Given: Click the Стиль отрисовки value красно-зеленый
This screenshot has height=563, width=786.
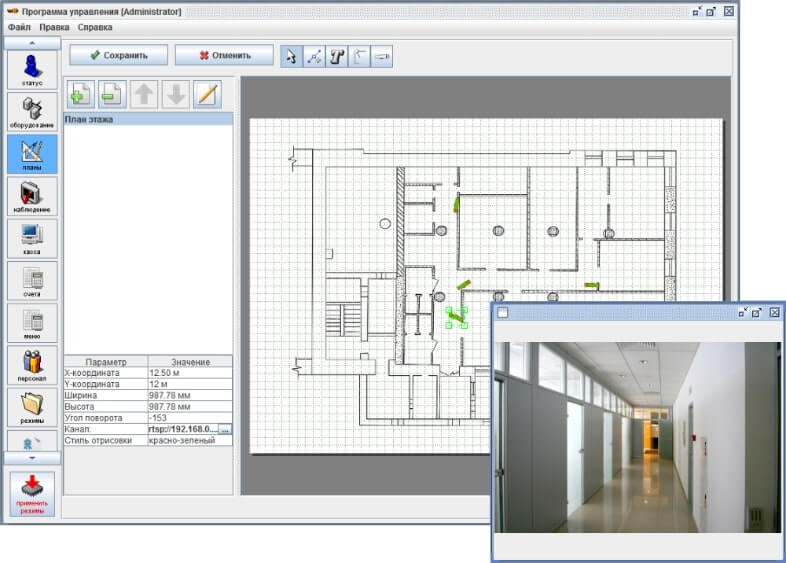Looking at the screenshot, I should click(x=189, y=440).
